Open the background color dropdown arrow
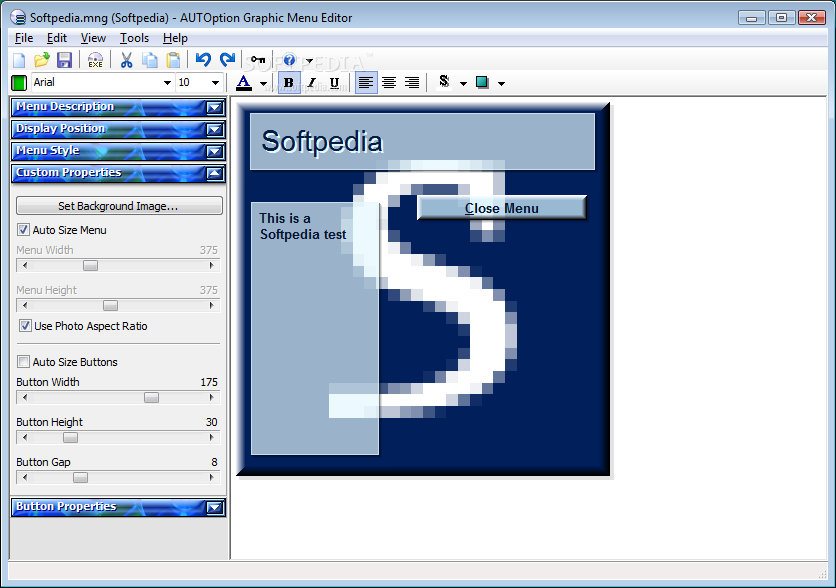Viewport: 836px width, 588px height. click(x=501, y=84)
